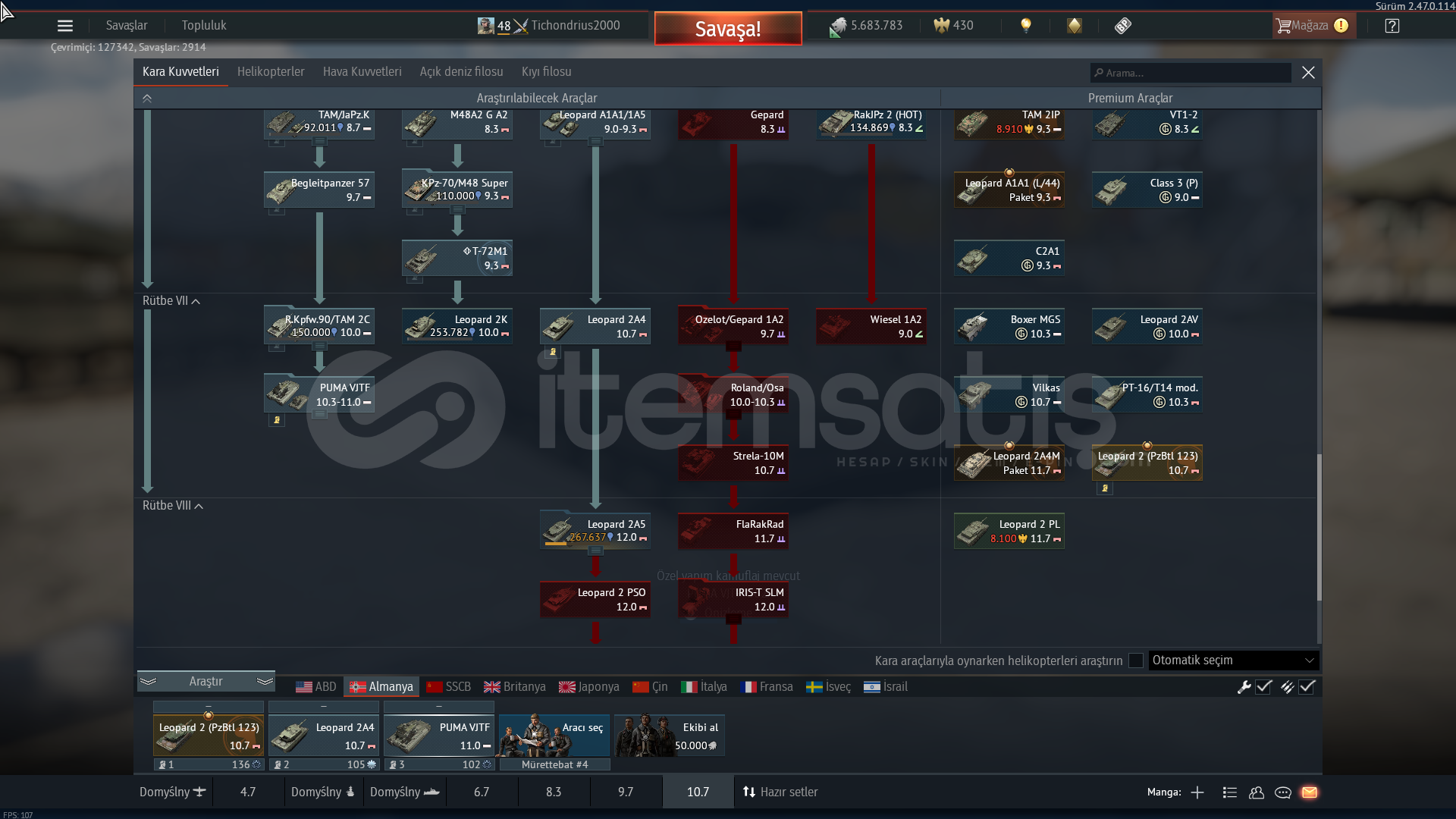Select the 8.3 preset

(x=554, y=792)
